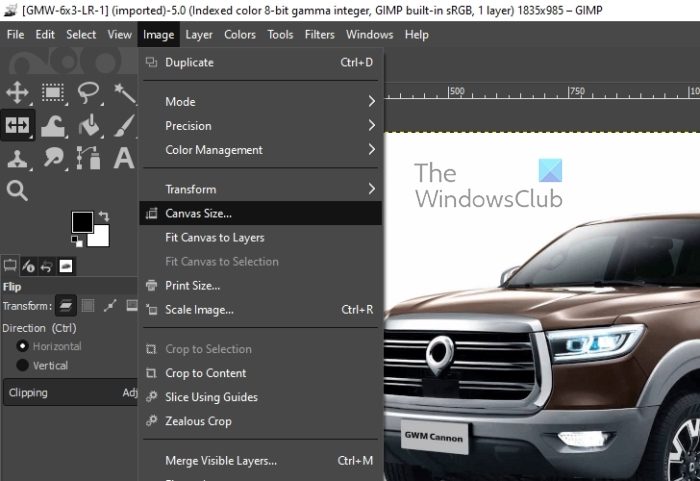Screen dimensions: 700x481
Task: Choose Duplicate from the Image menu
Action: pyautogui.click(x=261, y=63)
